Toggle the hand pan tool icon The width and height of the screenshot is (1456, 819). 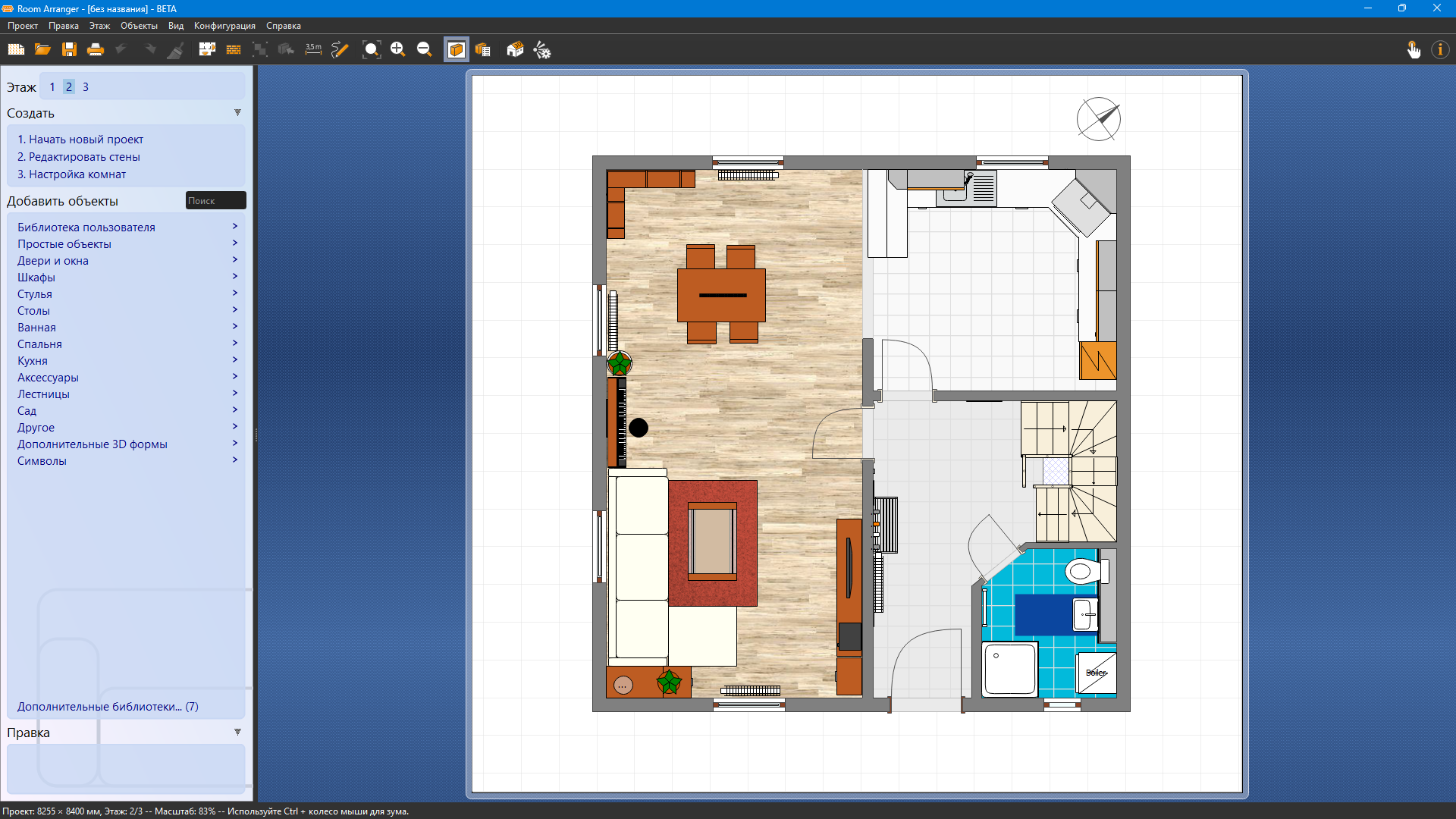pyautogui.click(x=1414, y=50)
